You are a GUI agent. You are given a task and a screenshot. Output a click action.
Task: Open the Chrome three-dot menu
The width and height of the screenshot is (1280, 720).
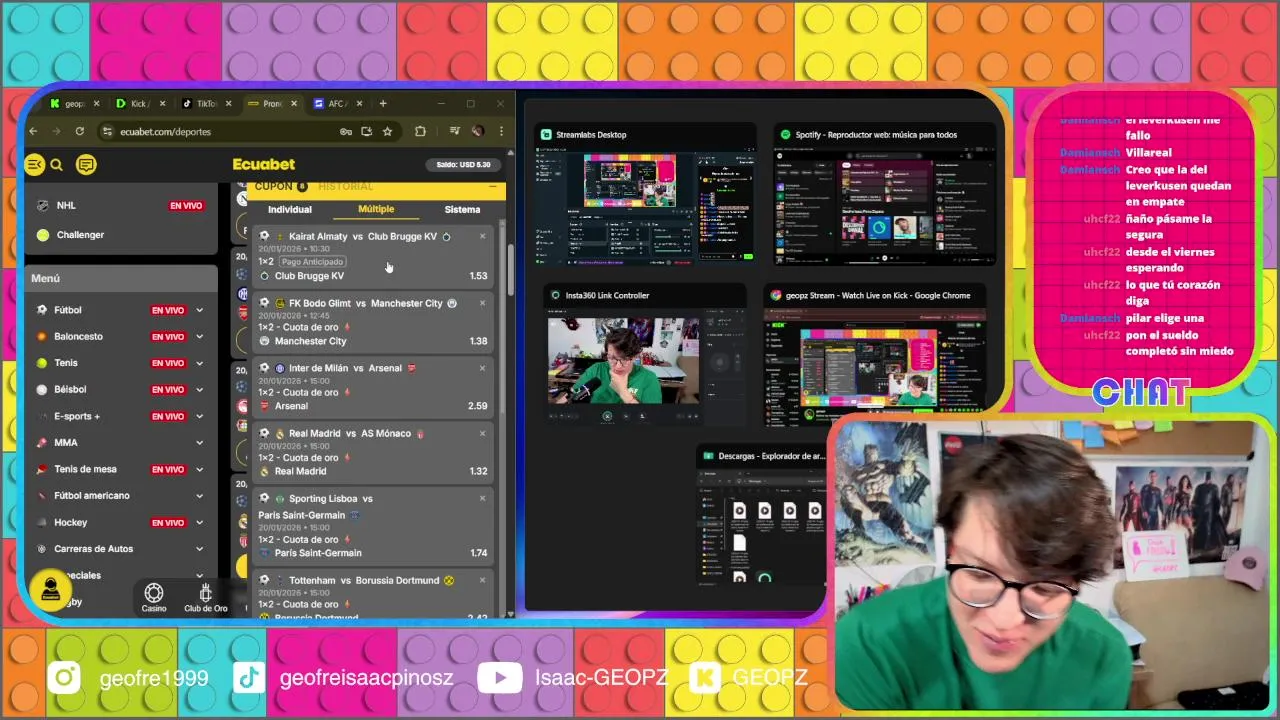501,131
